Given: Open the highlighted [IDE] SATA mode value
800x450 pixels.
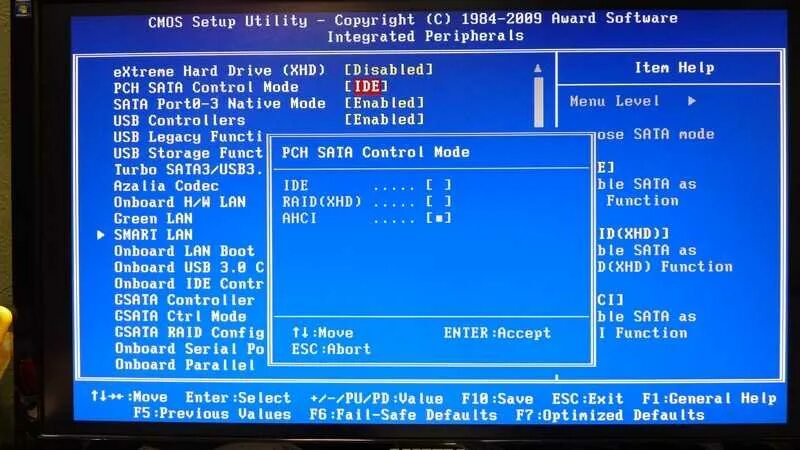Looking at the screenshot, I should pos(366,86).
